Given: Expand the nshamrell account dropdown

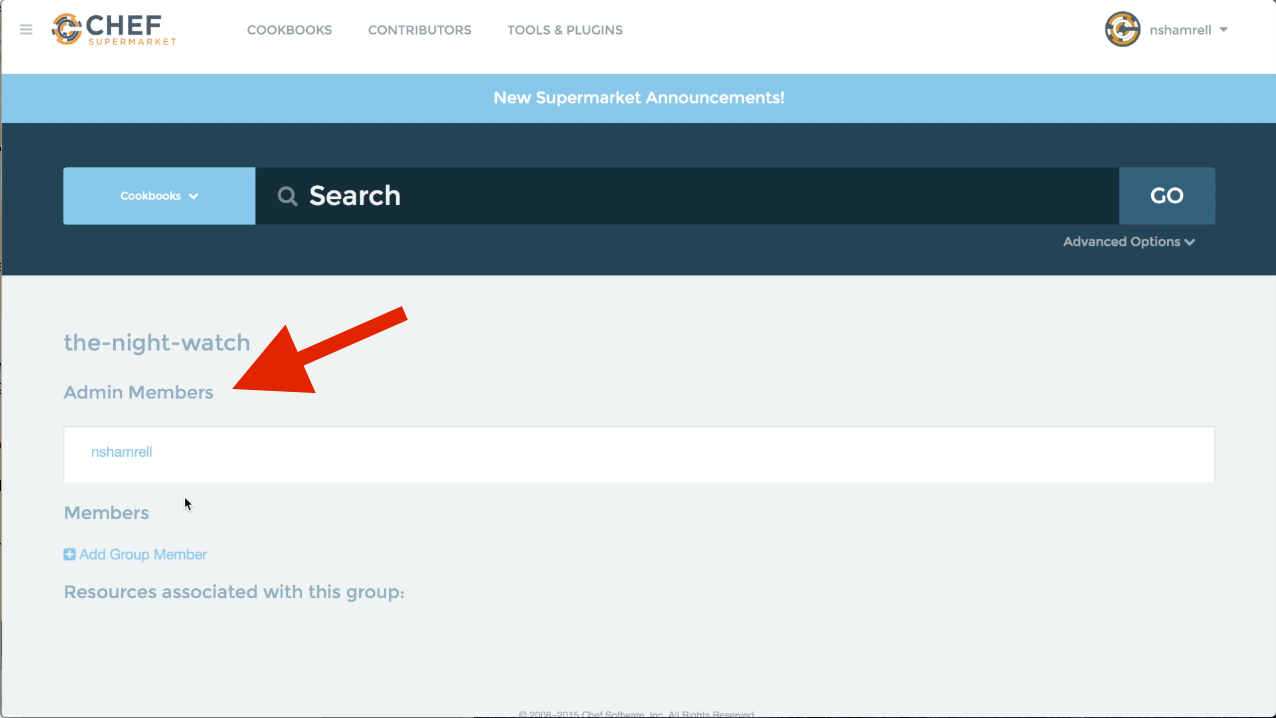Looking at the screenshot, I should pos(1180,30).
